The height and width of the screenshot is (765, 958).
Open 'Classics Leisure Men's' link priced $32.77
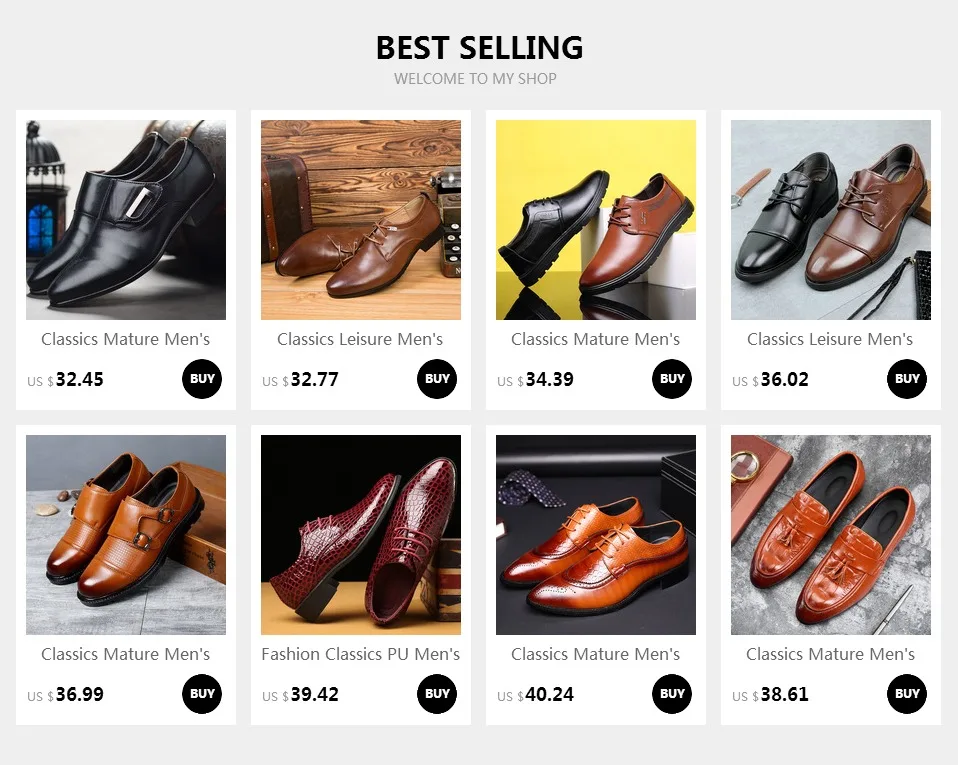pos(360,339)
